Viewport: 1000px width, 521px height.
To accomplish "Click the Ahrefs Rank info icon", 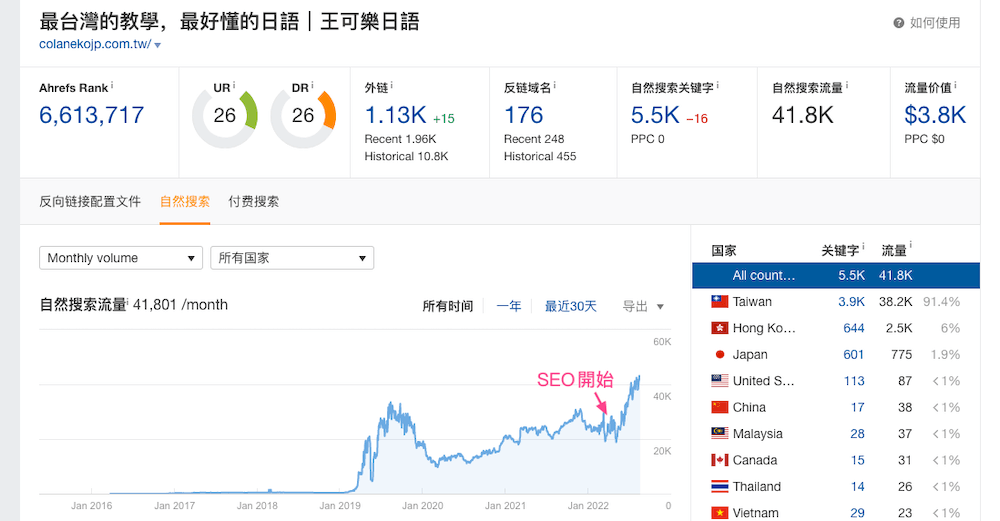I will [112, 84].
